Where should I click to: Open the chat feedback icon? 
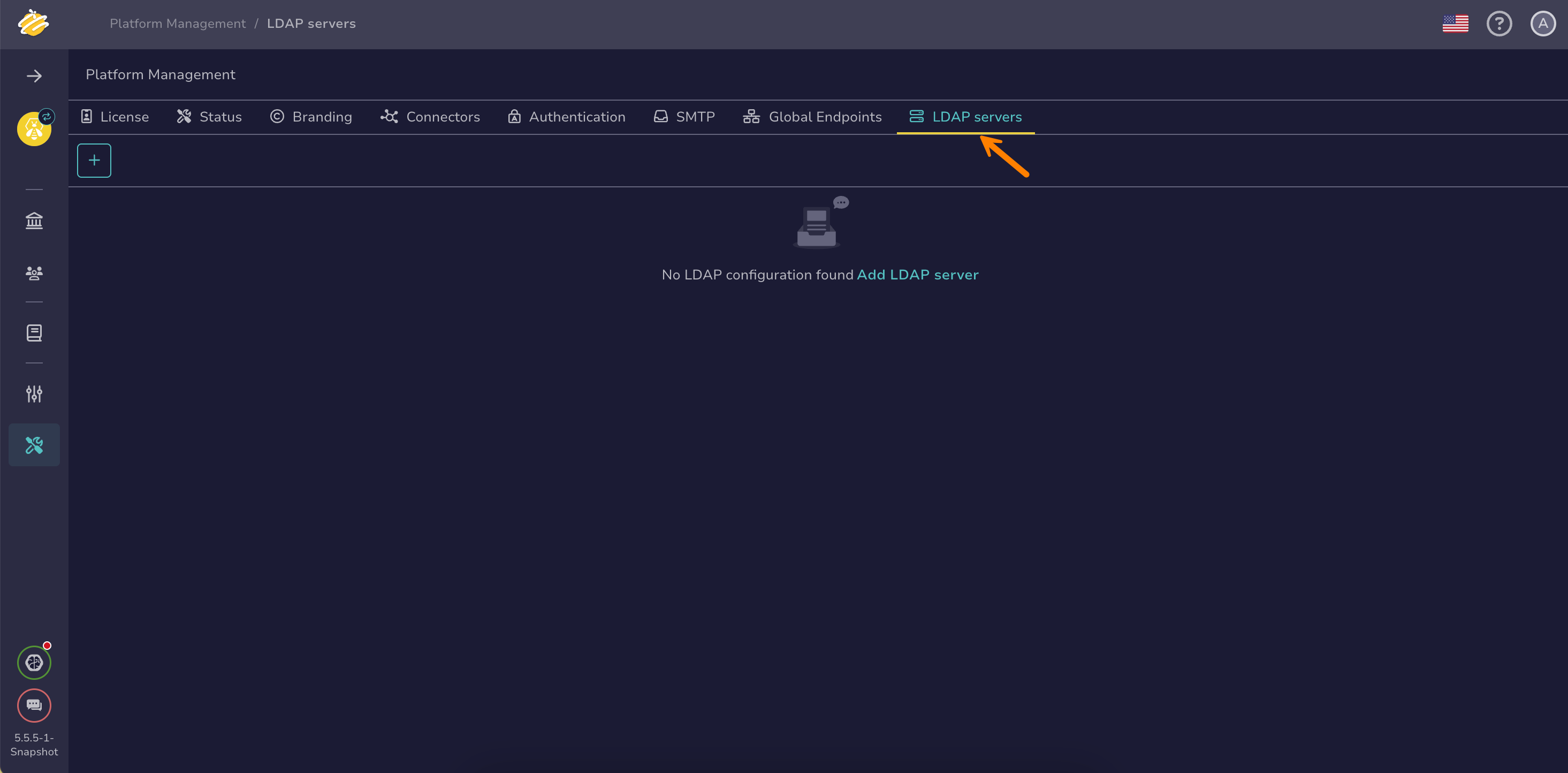pyautogui.click(x=34, y=706)
